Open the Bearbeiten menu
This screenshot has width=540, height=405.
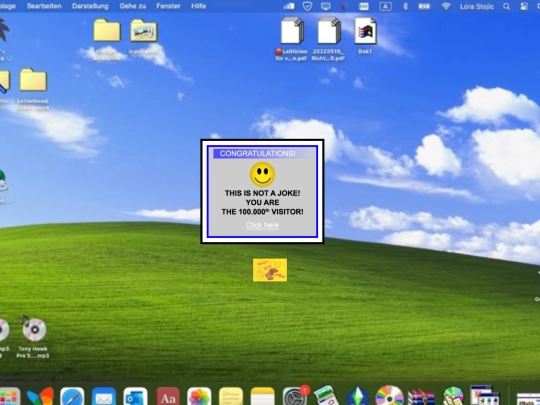[44, 6]
